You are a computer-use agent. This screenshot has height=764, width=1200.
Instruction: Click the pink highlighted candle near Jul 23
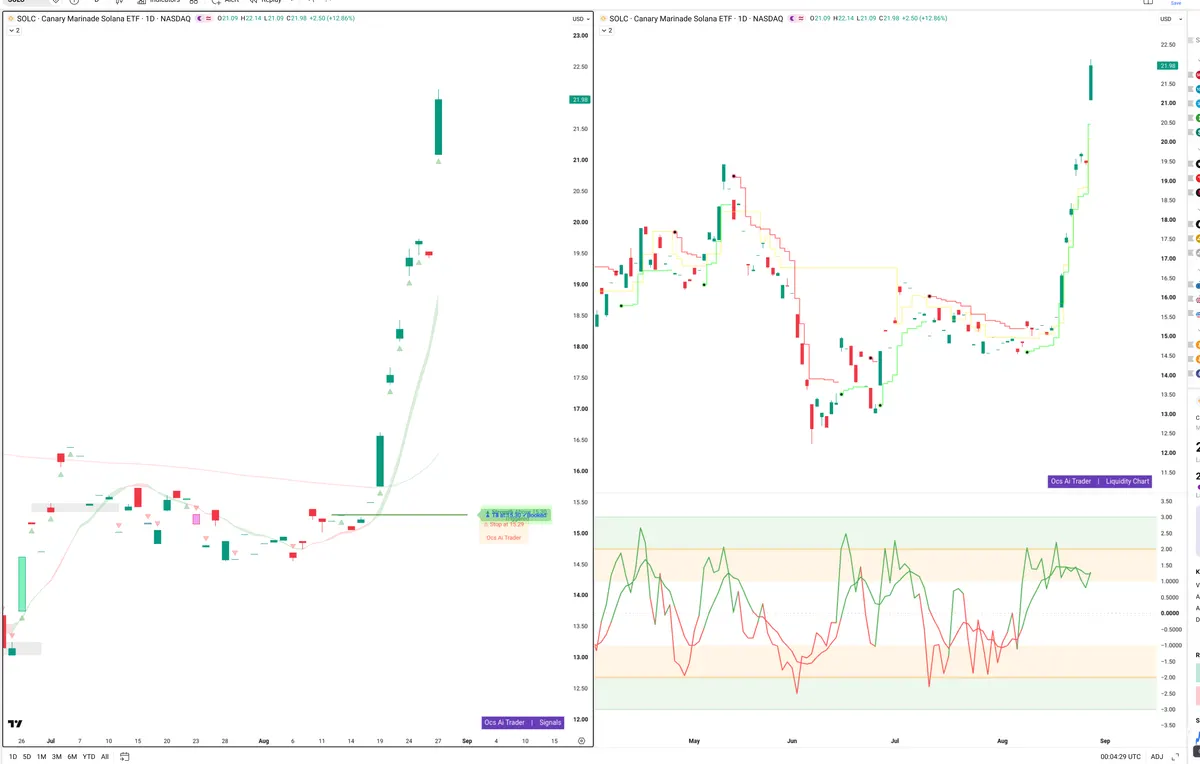pyautogui.click(x=197, y=519)
